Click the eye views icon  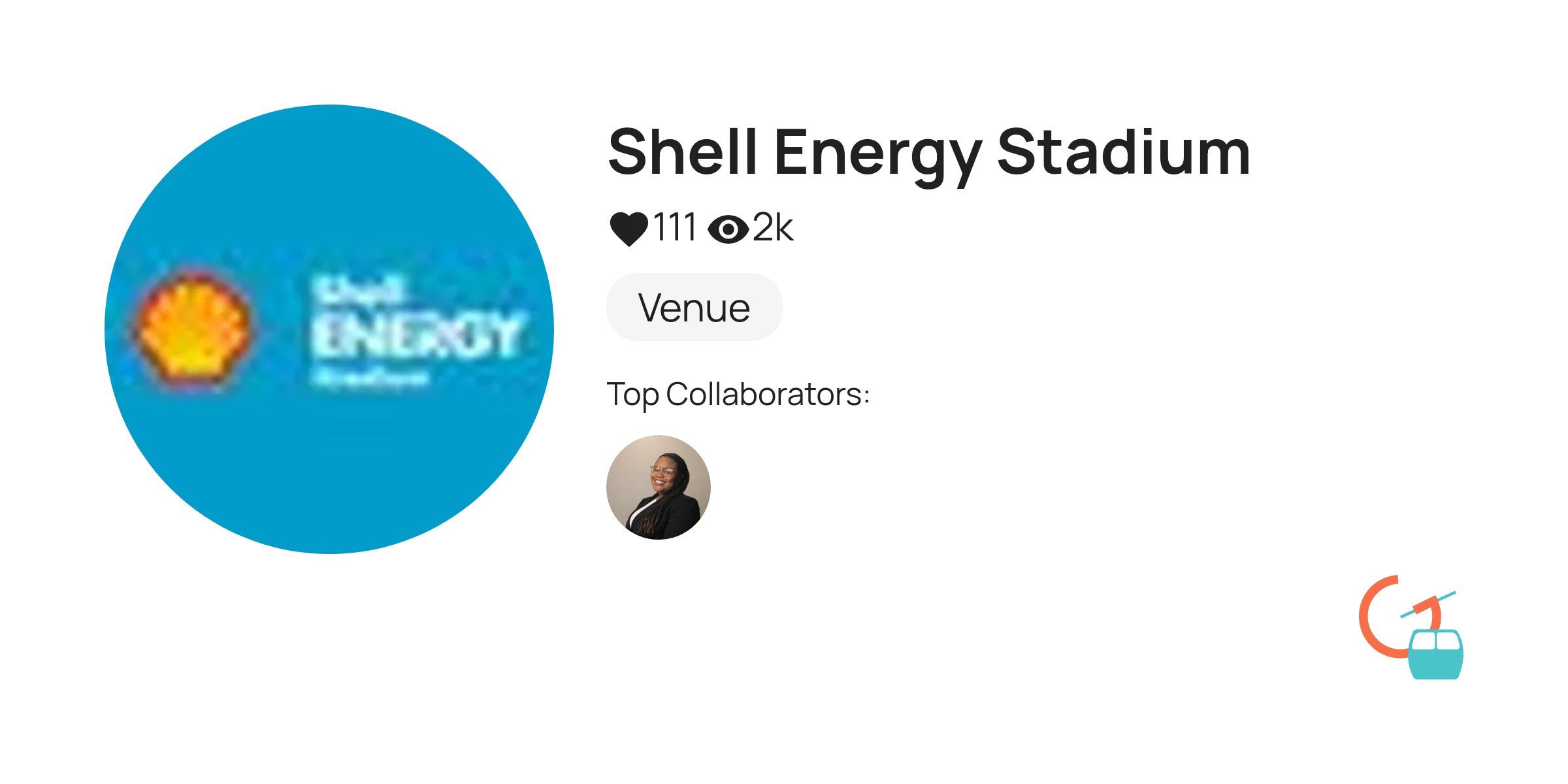pyautogui.click(x=728, y=229)
